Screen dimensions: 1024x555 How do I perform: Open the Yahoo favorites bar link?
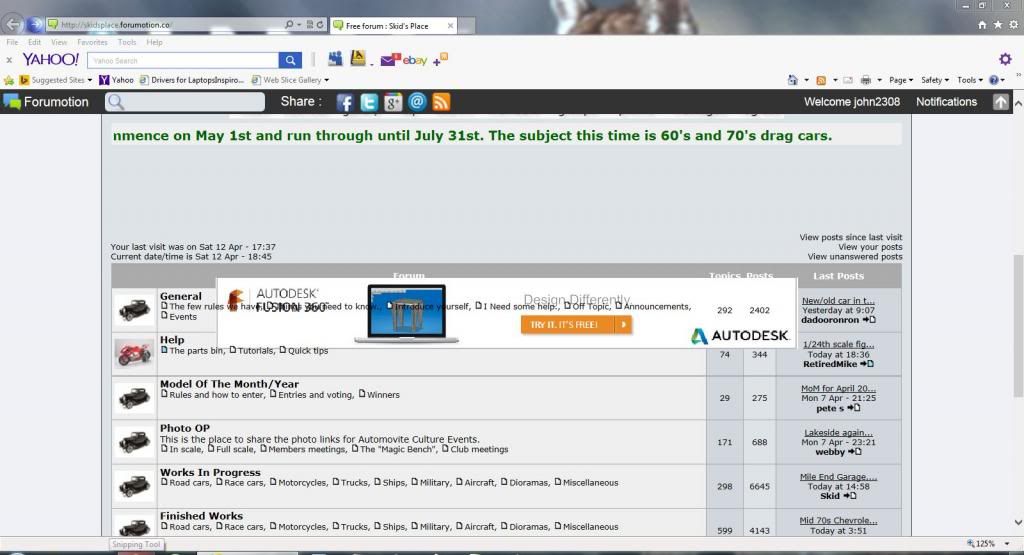pos(116,80)
